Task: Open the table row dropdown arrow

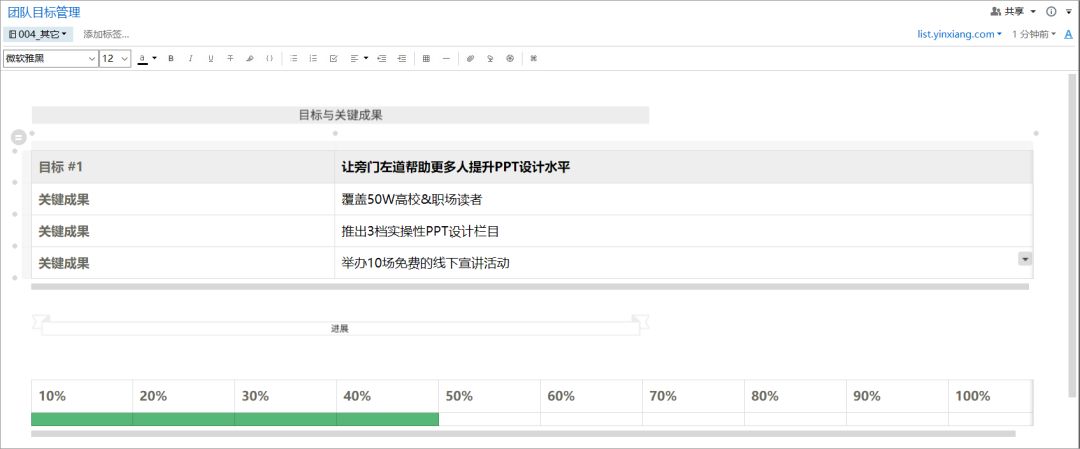Action: click(x=1025, y=258)
